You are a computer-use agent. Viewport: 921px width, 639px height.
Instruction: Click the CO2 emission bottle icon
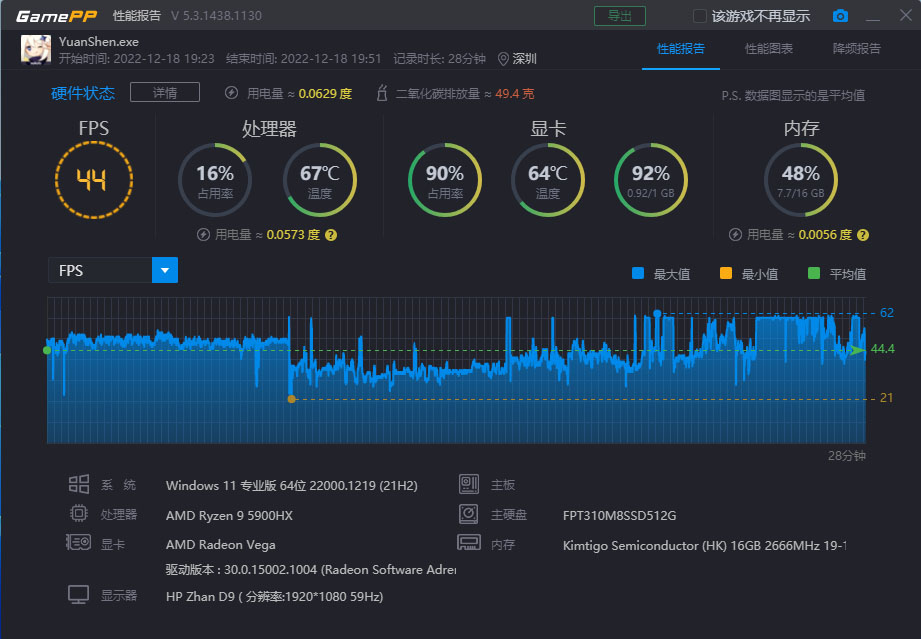[381, 93]
